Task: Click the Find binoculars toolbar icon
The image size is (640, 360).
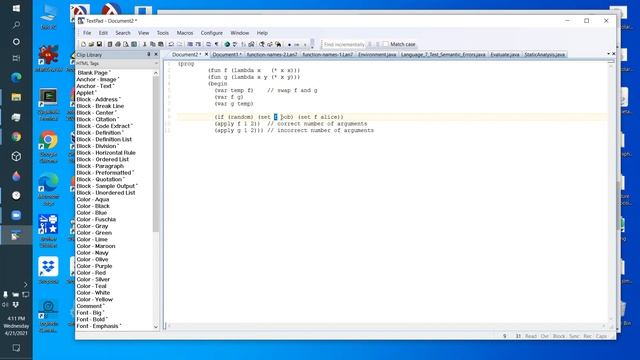Action: [261, 44]
